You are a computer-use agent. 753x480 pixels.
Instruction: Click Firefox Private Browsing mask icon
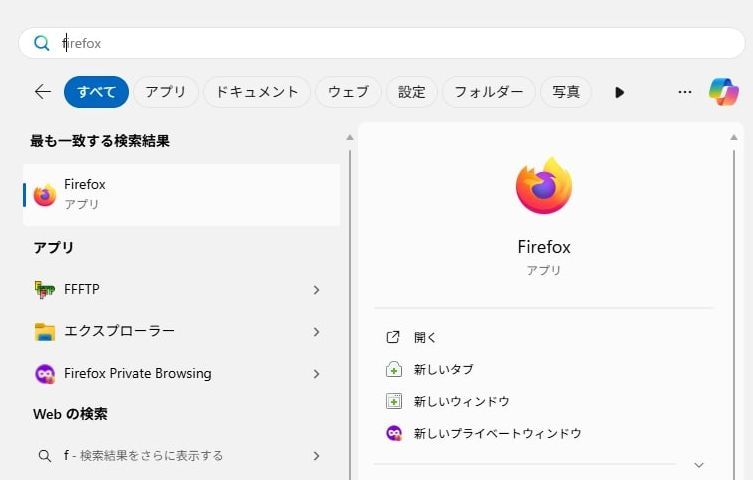45,374
